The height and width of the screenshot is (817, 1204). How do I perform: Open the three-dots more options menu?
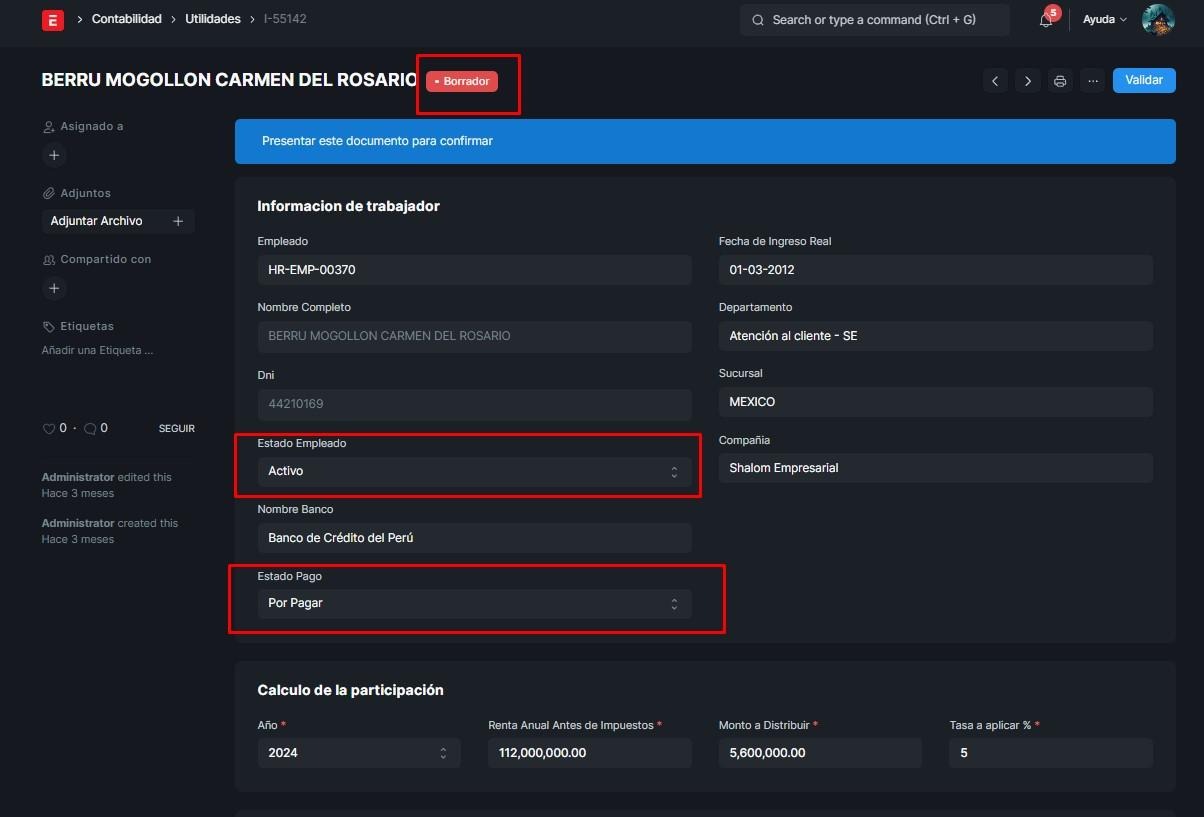1092,81
